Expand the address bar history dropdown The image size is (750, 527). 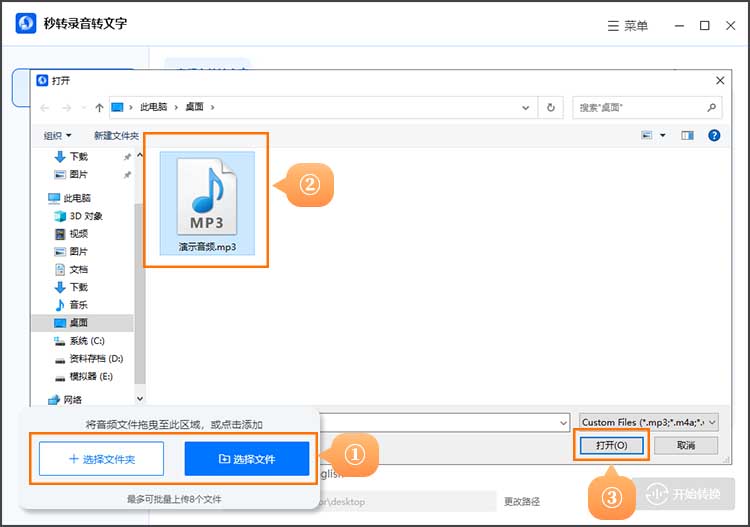coord(525,108)
